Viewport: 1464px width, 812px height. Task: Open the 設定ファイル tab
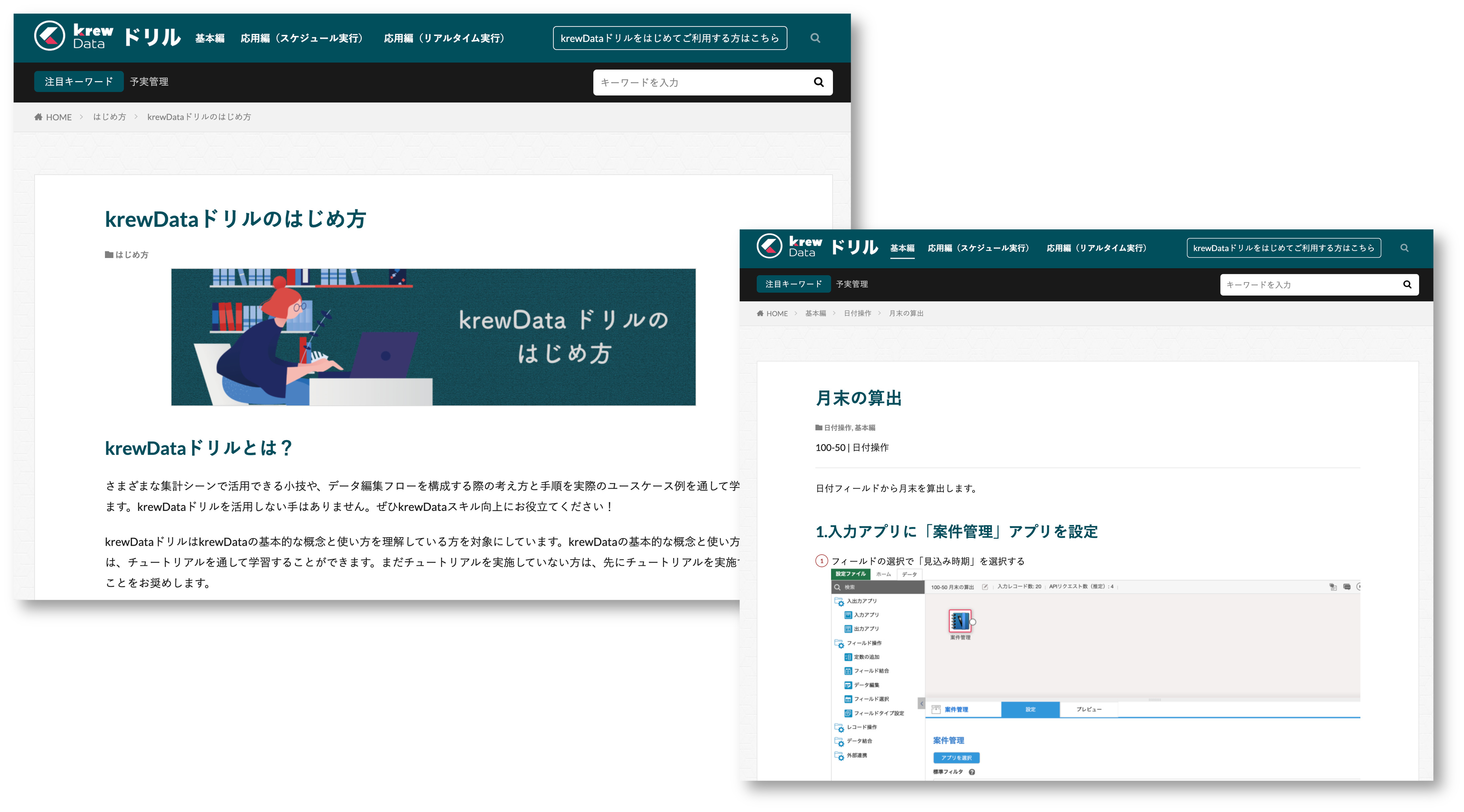pyautogui.click(x=850, y=574)
